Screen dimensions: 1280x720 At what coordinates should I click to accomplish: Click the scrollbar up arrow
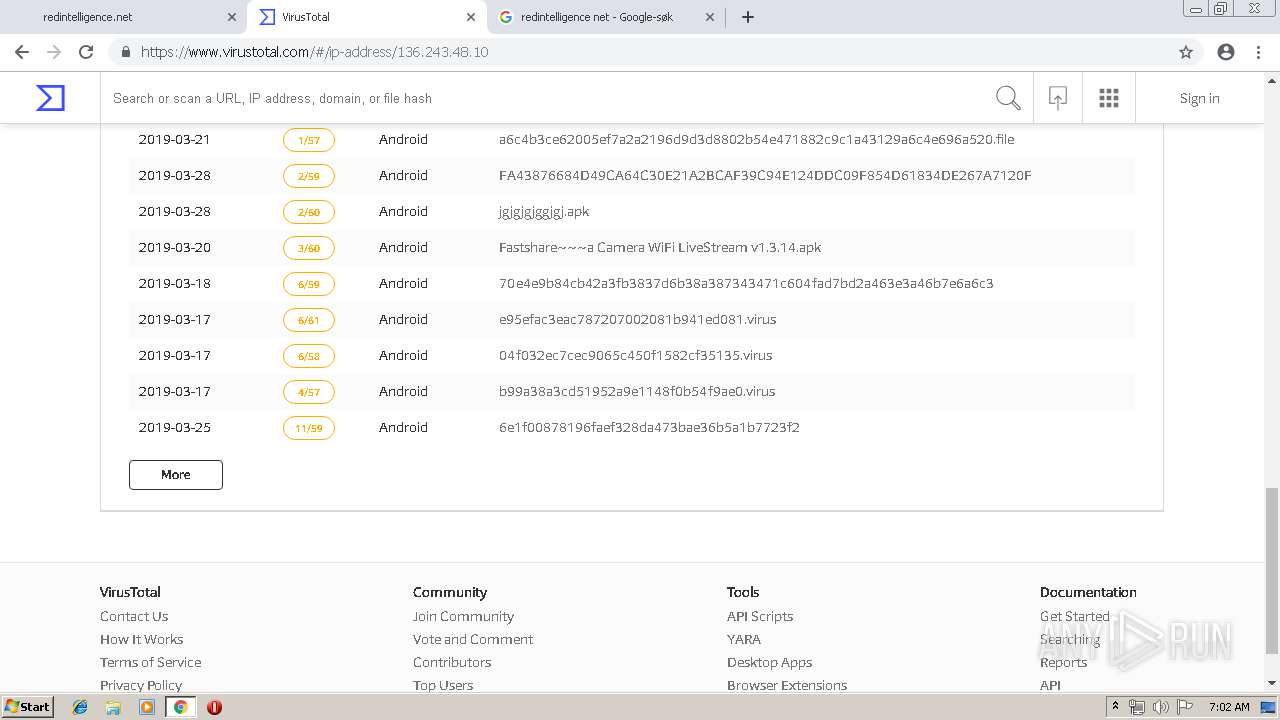pos(1271,80)
